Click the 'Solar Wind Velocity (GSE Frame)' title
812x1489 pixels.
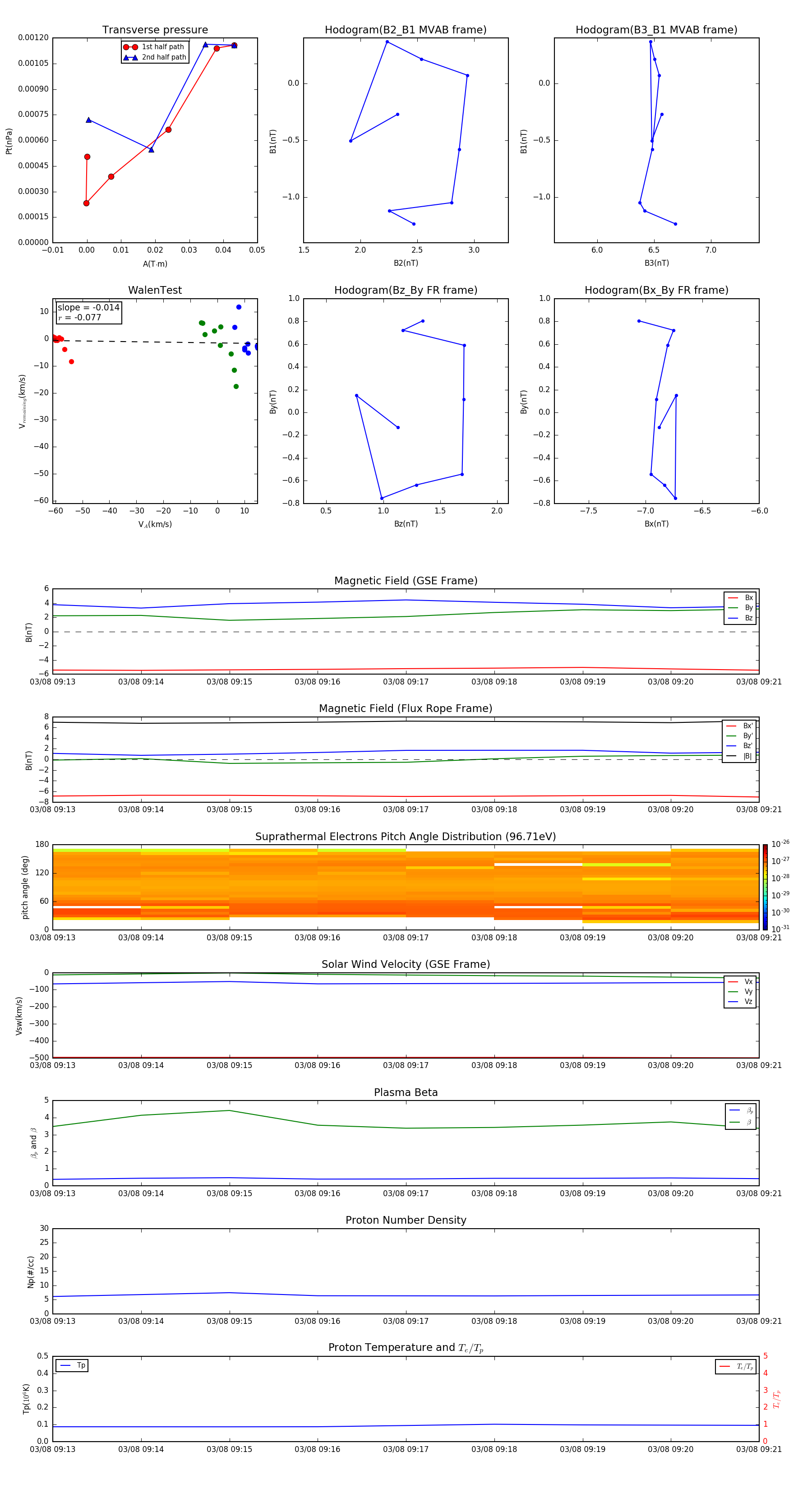pos(406,965)
